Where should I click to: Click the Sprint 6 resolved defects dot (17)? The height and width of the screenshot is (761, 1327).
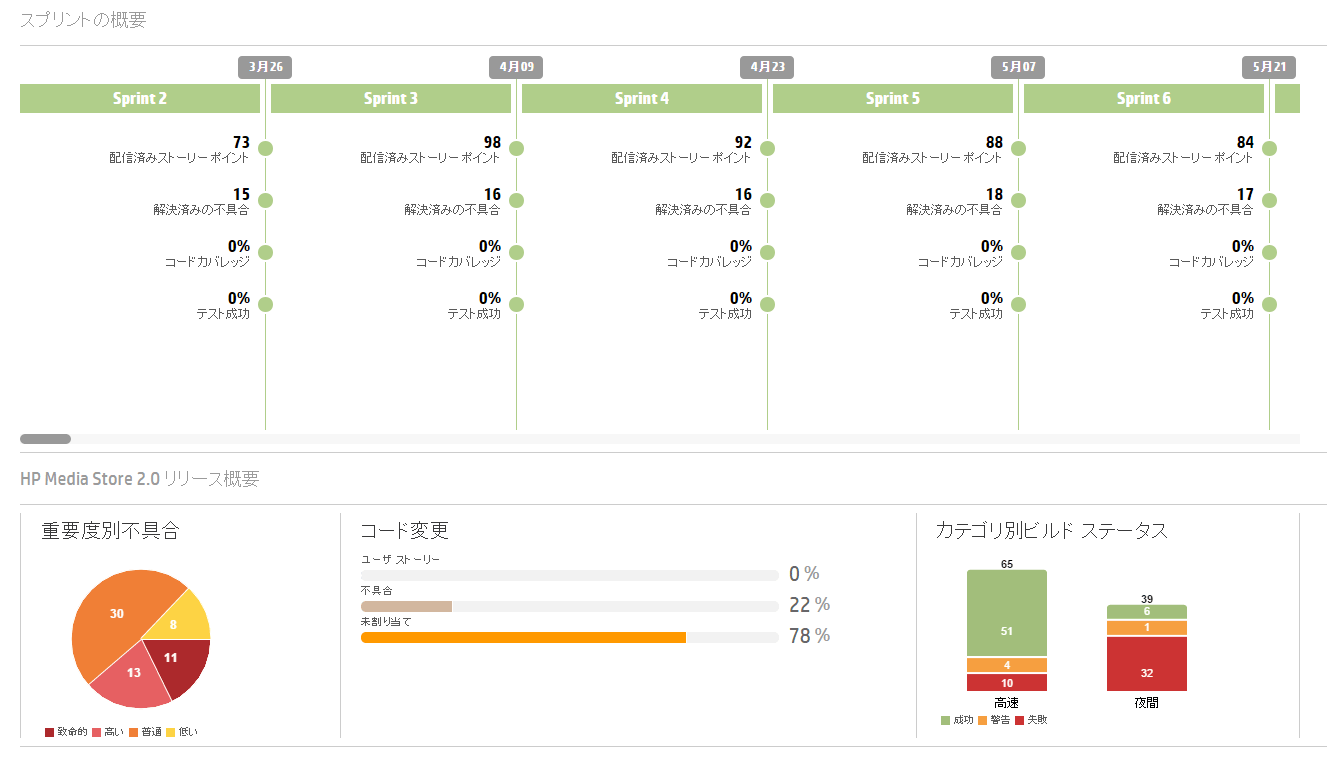pyautogui.click(x=1269, y=200)
